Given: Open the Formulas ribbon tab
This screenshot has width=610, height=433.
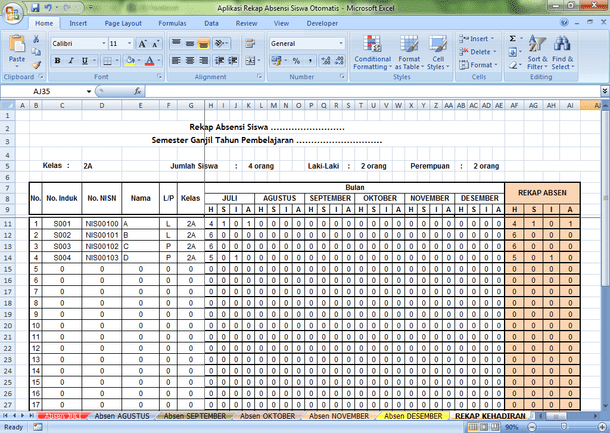Looking at the screenshot, I should tap(172, 23).
